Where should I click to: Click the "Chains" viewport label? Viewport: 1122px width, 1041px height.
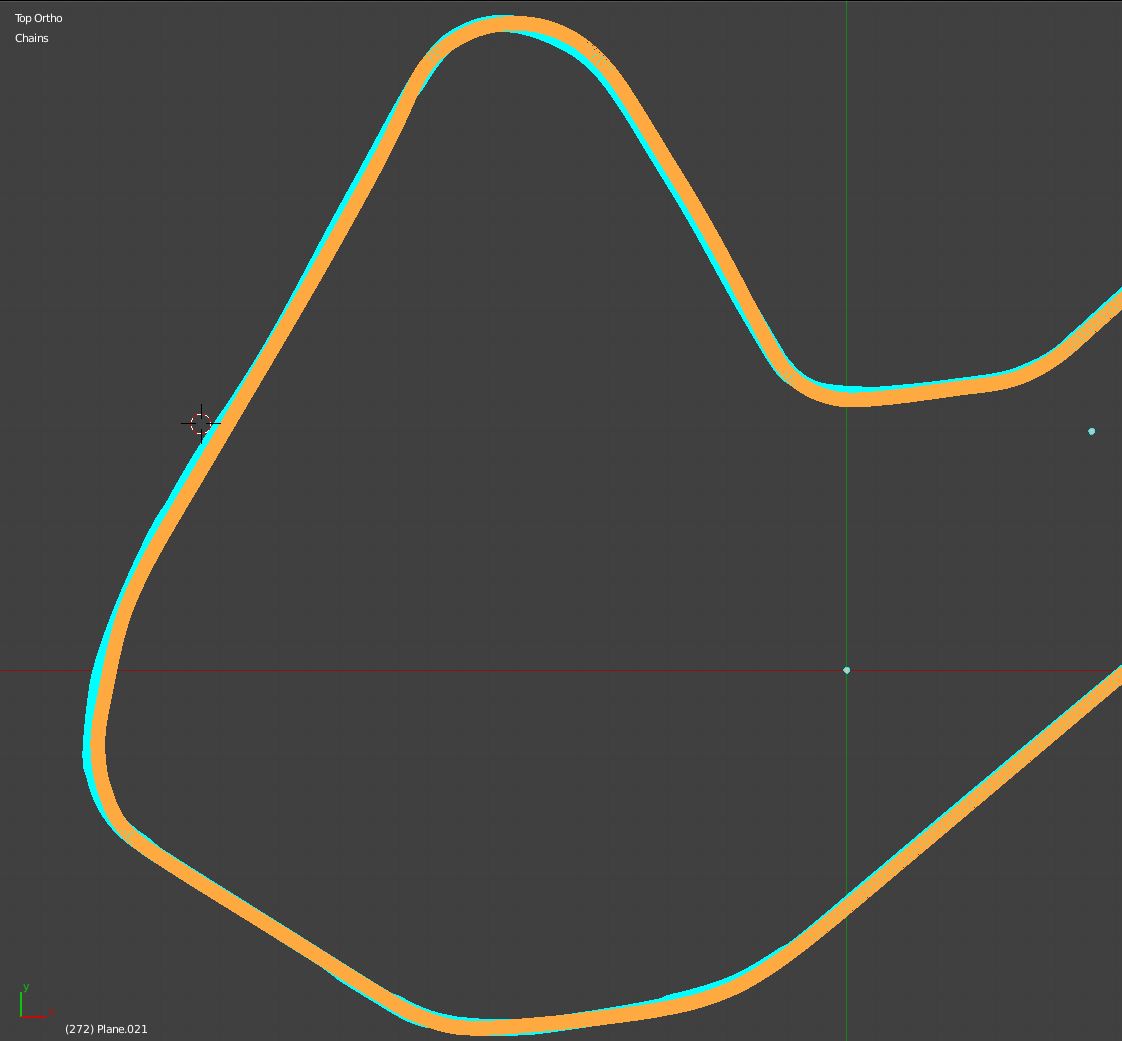[32, 38]
